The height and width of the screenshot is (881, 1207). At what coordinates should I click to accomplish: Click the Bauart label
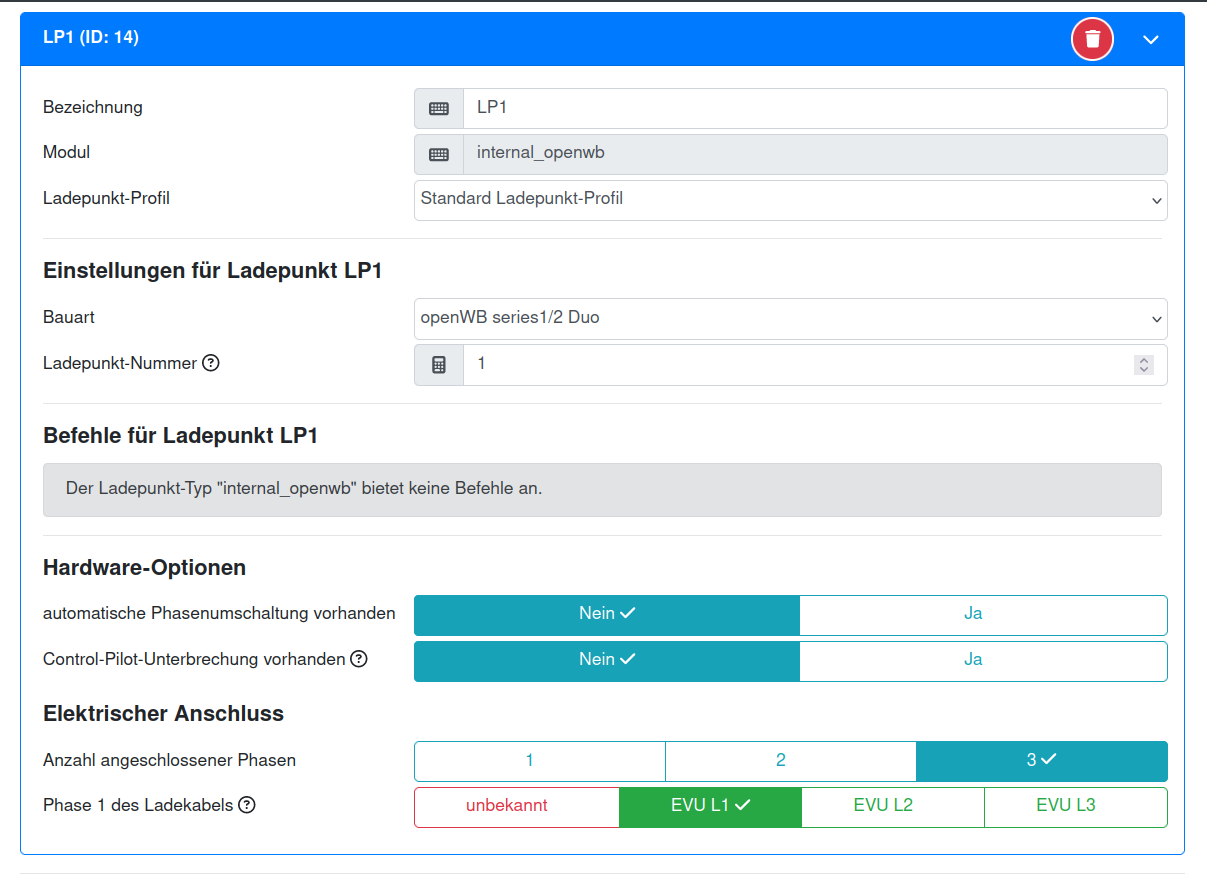pos(69,317)
